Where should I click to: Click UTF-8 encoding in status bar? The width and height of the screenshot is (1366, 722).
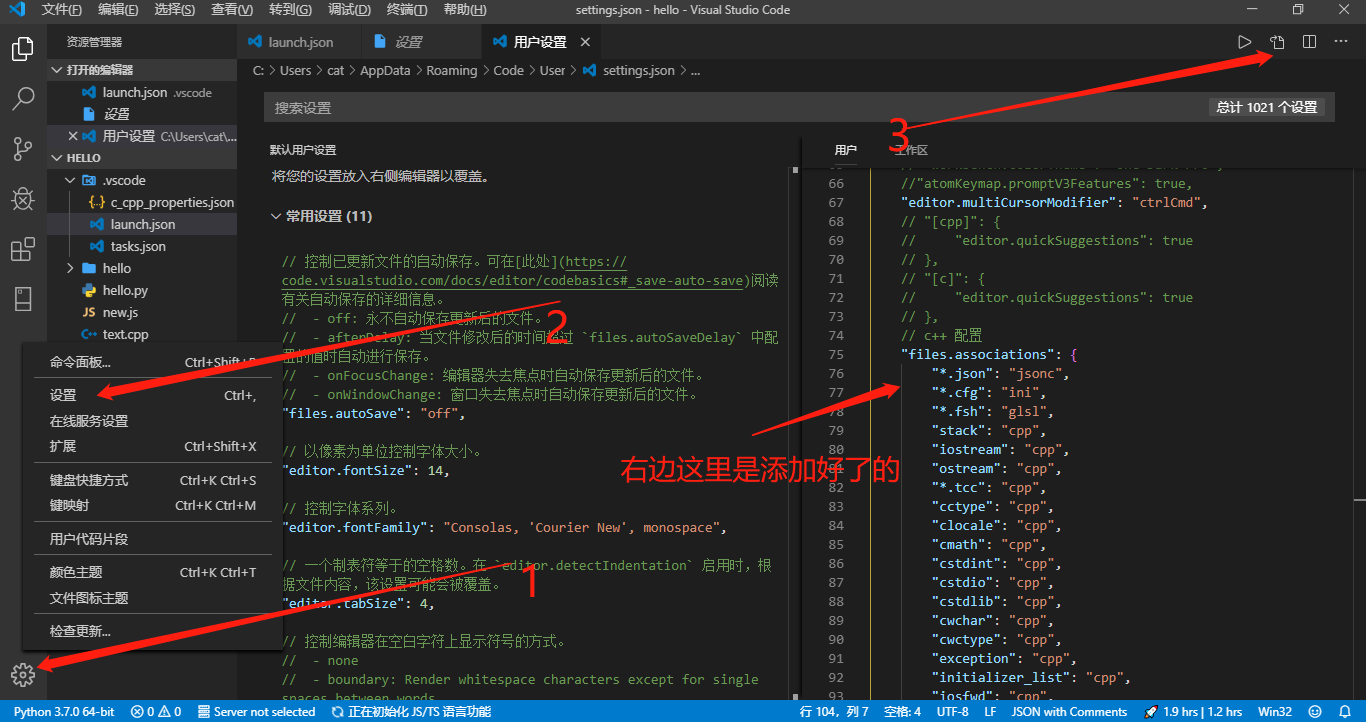point(952,712)
